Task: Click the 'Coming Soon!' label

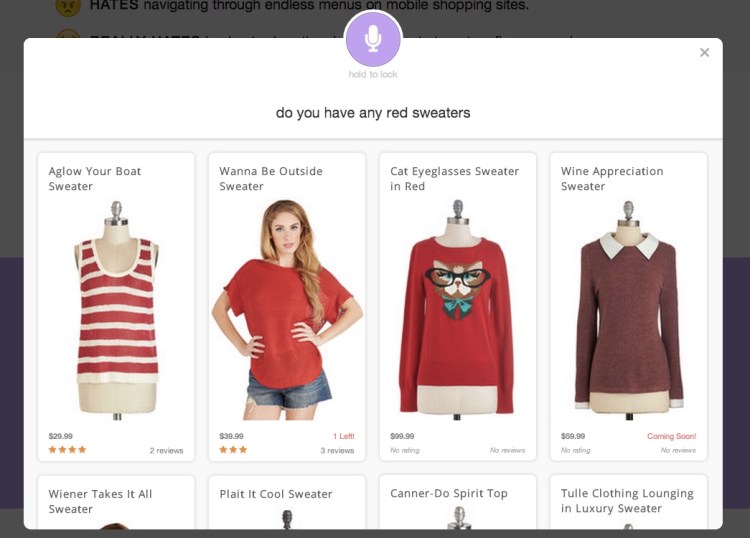Action: pos(672,436)
